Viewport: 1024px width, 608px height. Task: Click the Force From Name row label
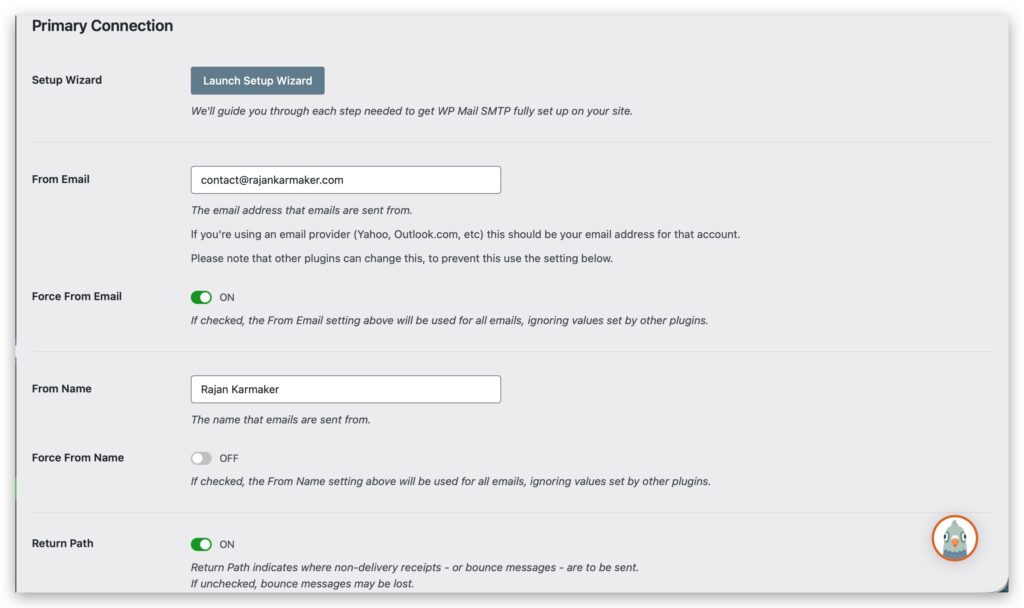tap(78, 457)
